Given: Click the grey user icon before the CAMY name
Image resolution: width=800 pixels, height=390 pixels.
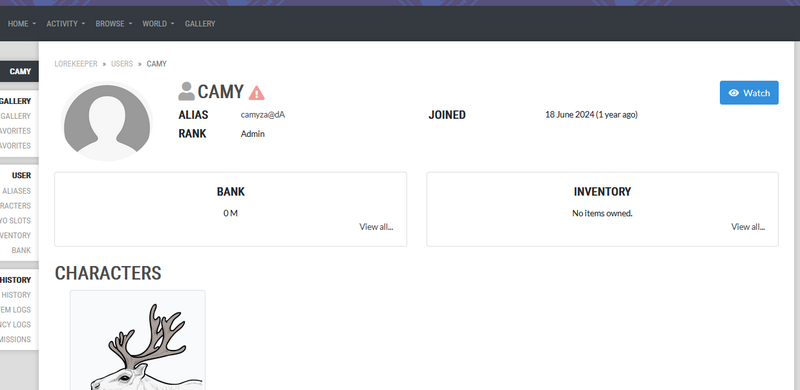Looking at the screenshot, I should tap(186, 91).
